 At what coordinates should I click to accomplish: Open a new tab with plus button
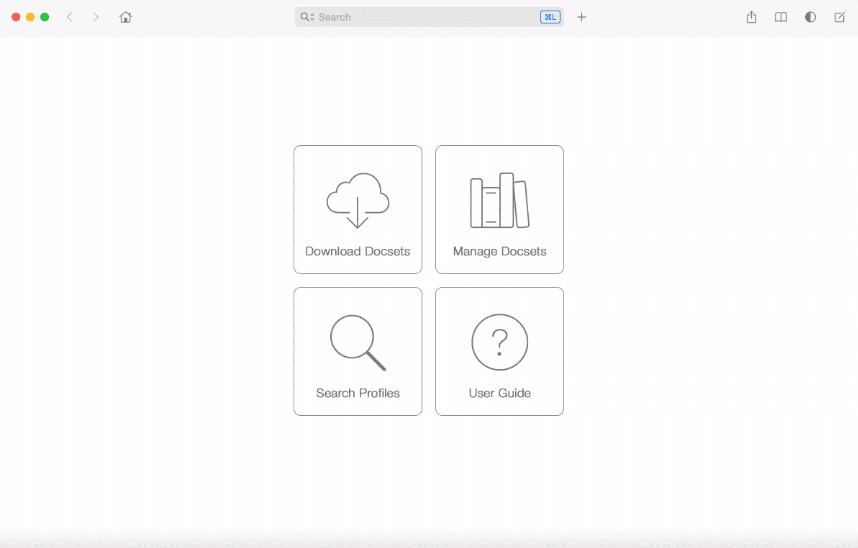pos(582,17)
